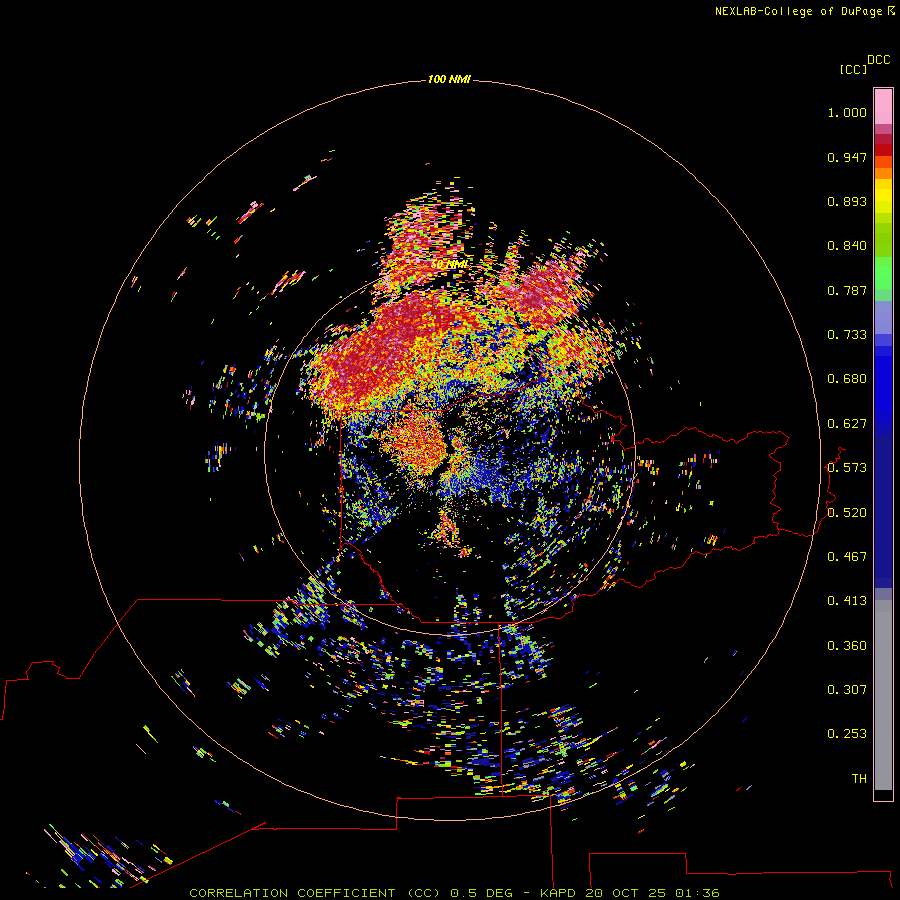
Task: Click the DCC label above the color bar
Action: [878, 60]
